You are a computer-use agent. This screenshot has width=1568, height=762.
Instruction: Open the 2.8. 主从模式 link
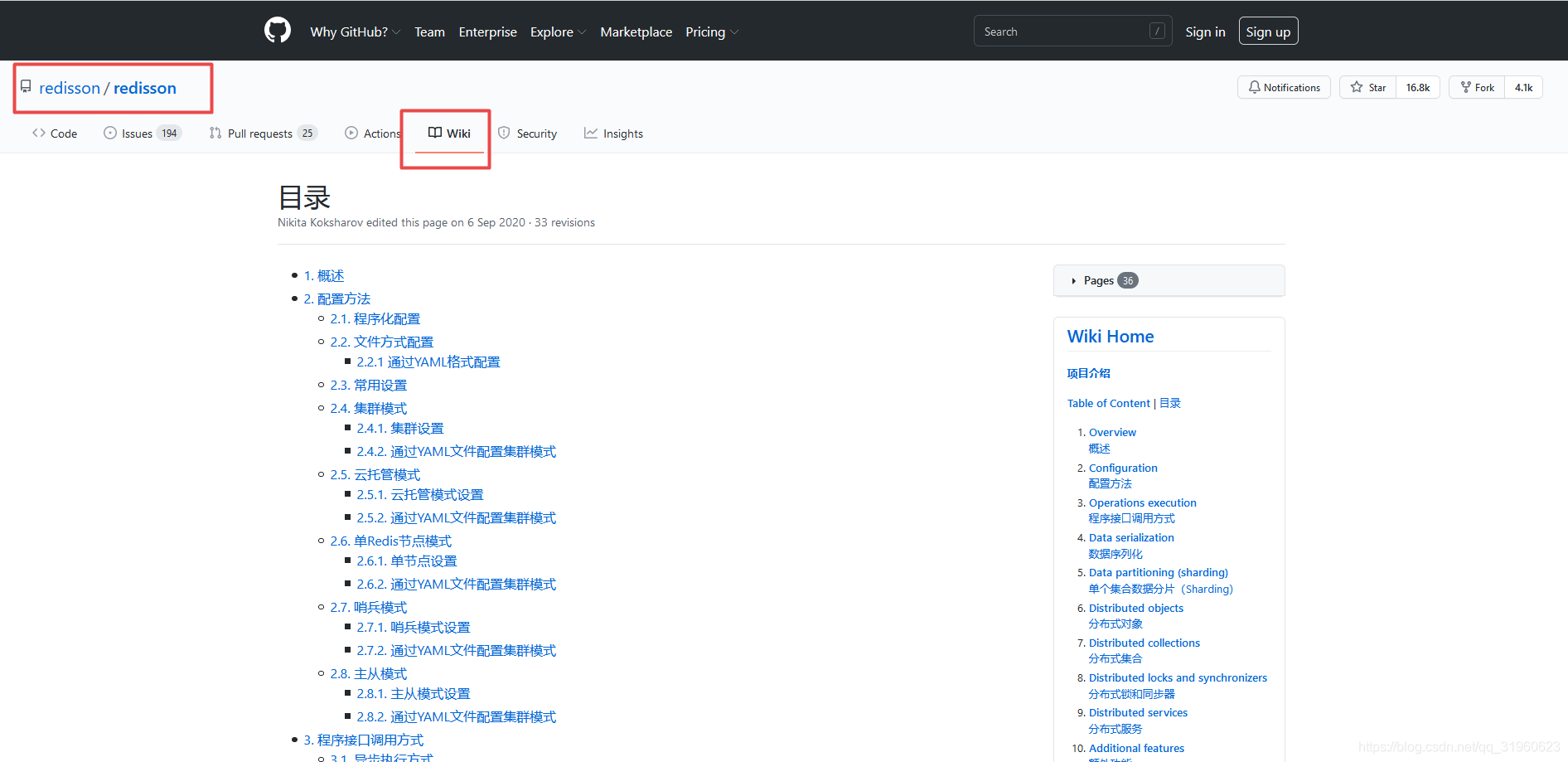[369, 673]
